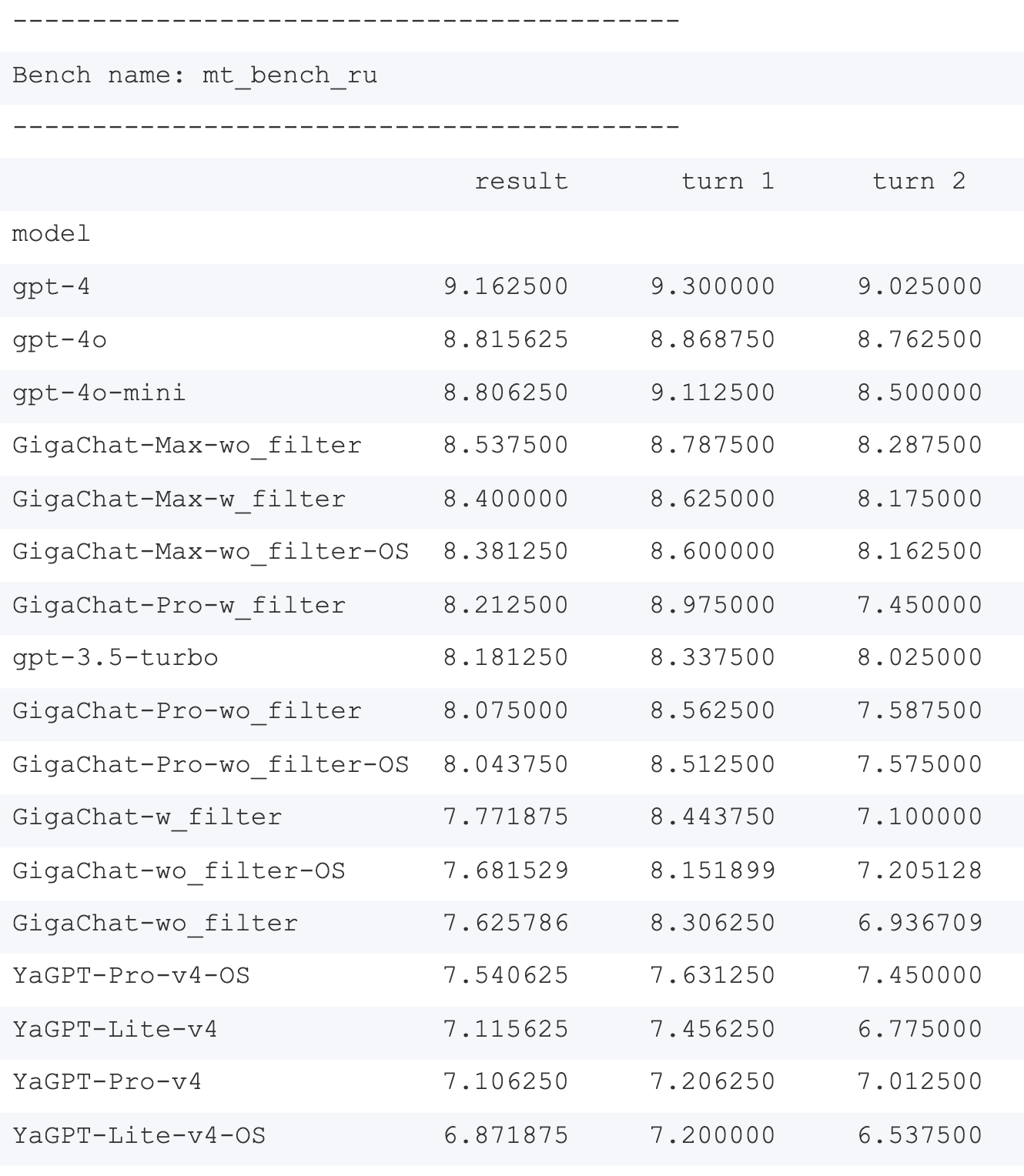1024x1176 pixels.
Task: Click turn 1 value 8.443750
Action: (713, 817)
